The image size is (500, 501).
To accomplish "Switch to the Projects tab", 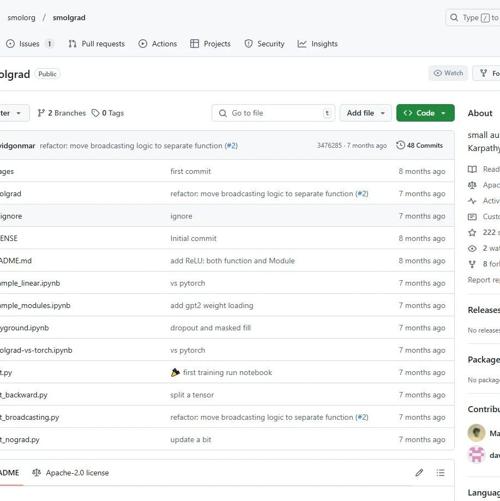I will 210,44.
